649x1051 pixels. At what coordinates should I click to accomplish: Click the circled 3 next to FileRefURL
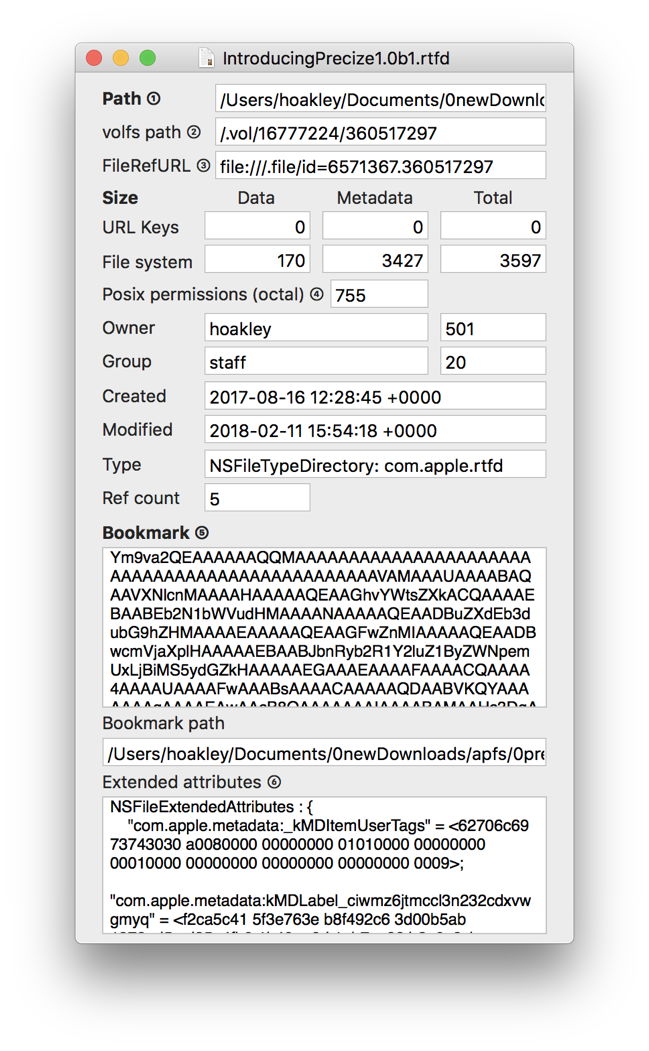click(203, 166)
